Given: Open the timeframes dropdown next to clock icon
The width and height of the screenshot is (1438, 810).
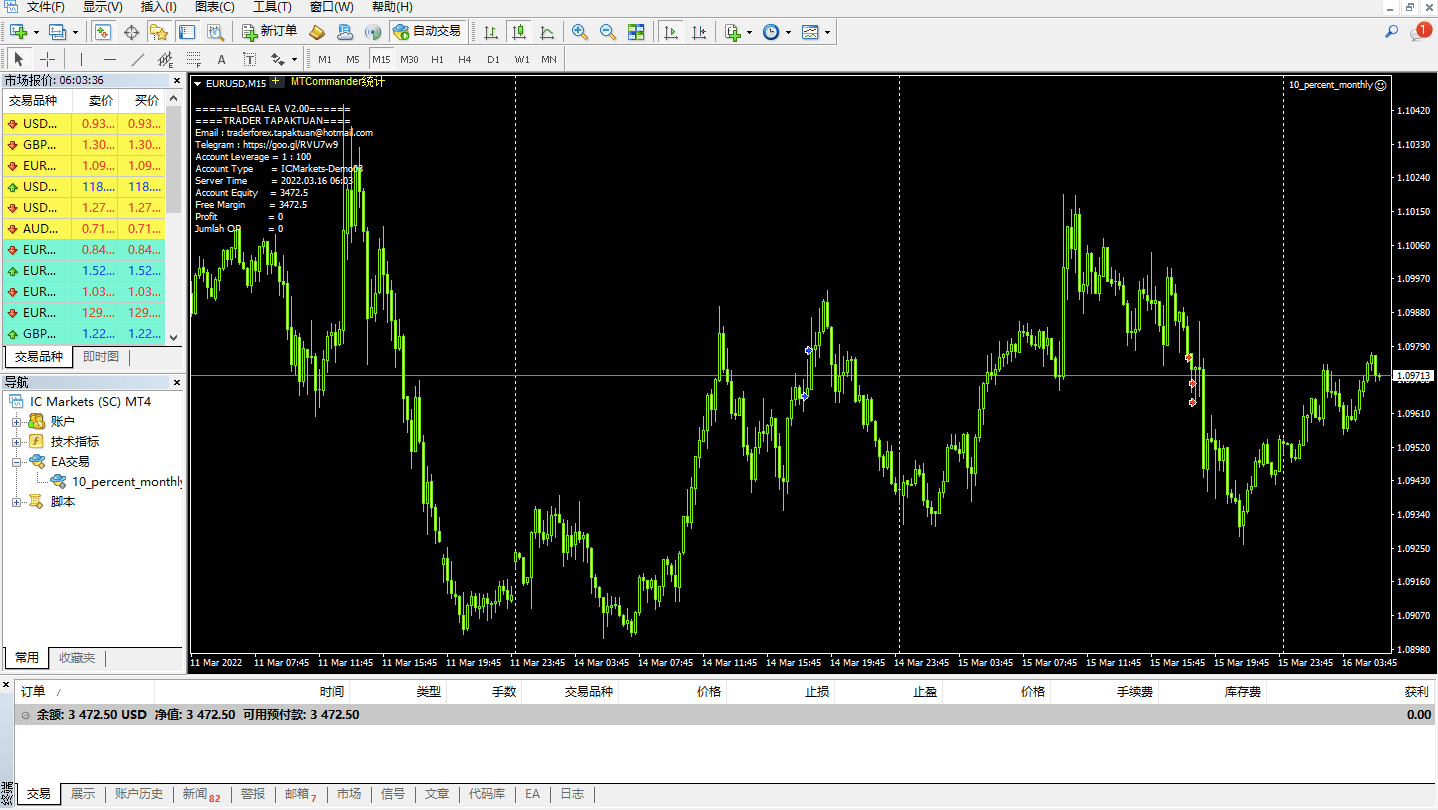Looking at the screenshot, I should [789, 31].
